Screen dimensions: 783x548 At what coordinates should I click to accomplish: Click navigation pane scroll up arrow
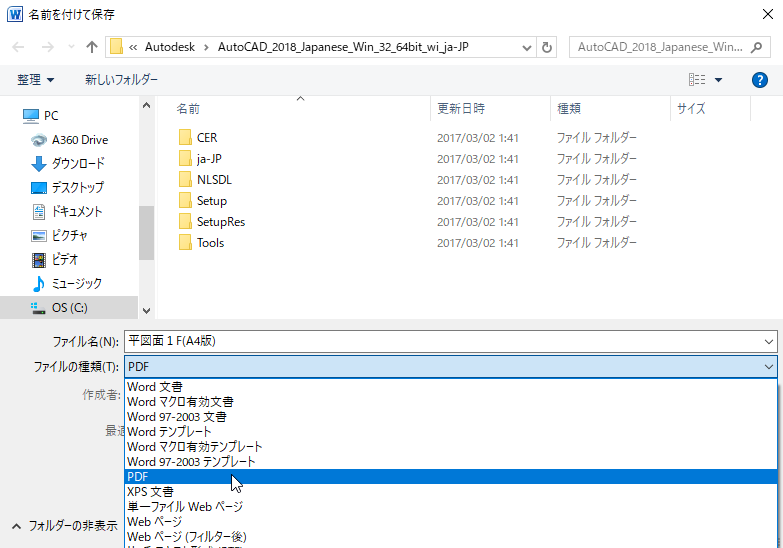pyautogui.click(x=146, y=105)
